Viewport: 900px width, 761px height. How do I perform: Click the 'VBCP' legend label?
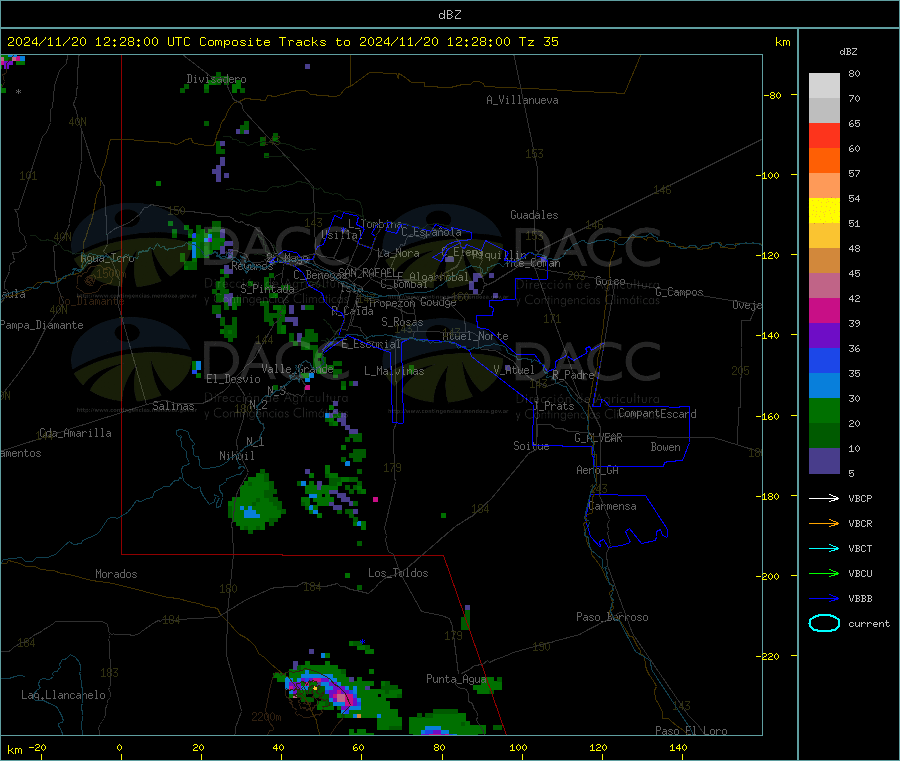point(860,498)
